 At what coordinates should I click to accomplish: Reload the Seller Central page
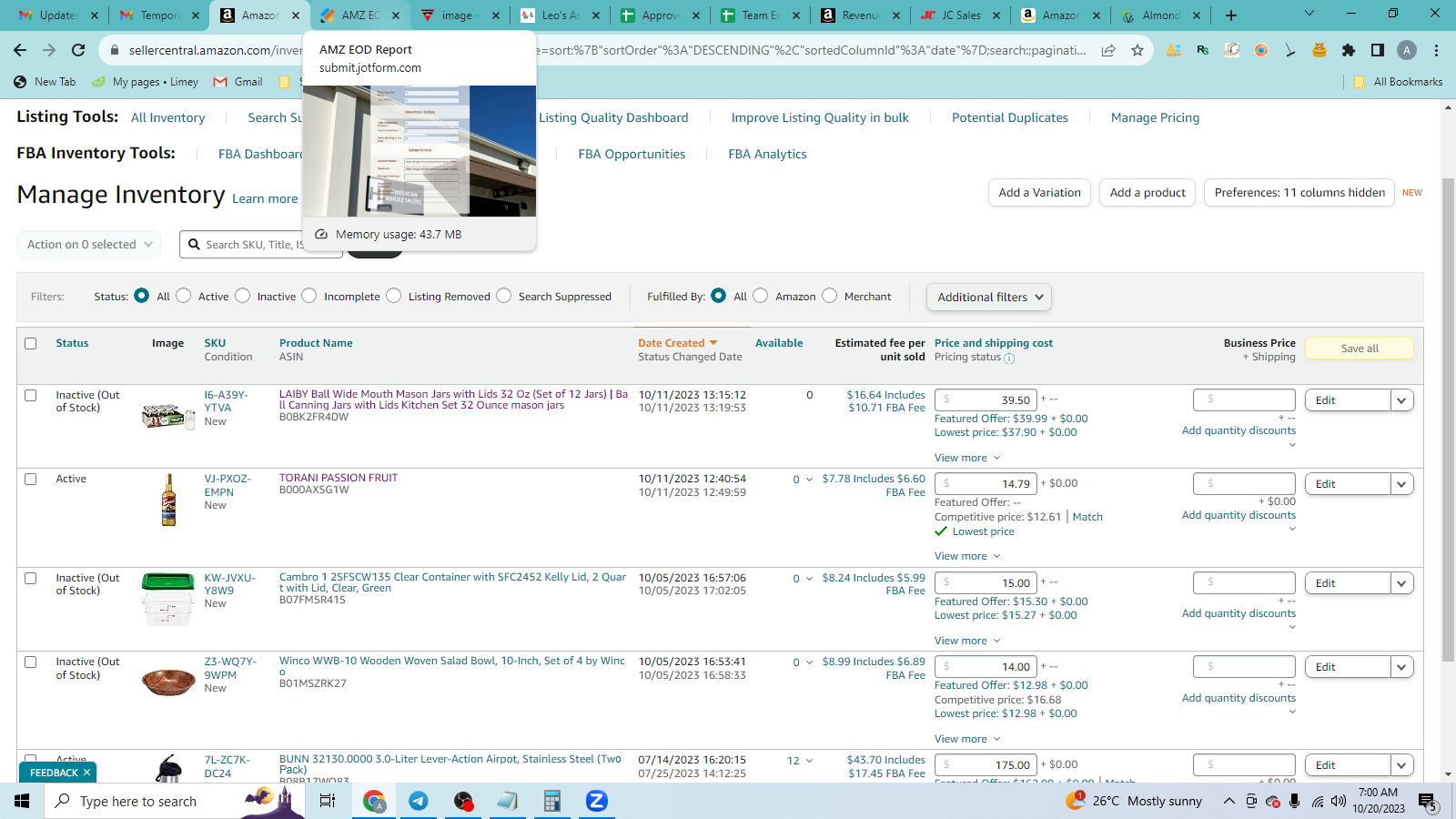(x=78, y=50)
